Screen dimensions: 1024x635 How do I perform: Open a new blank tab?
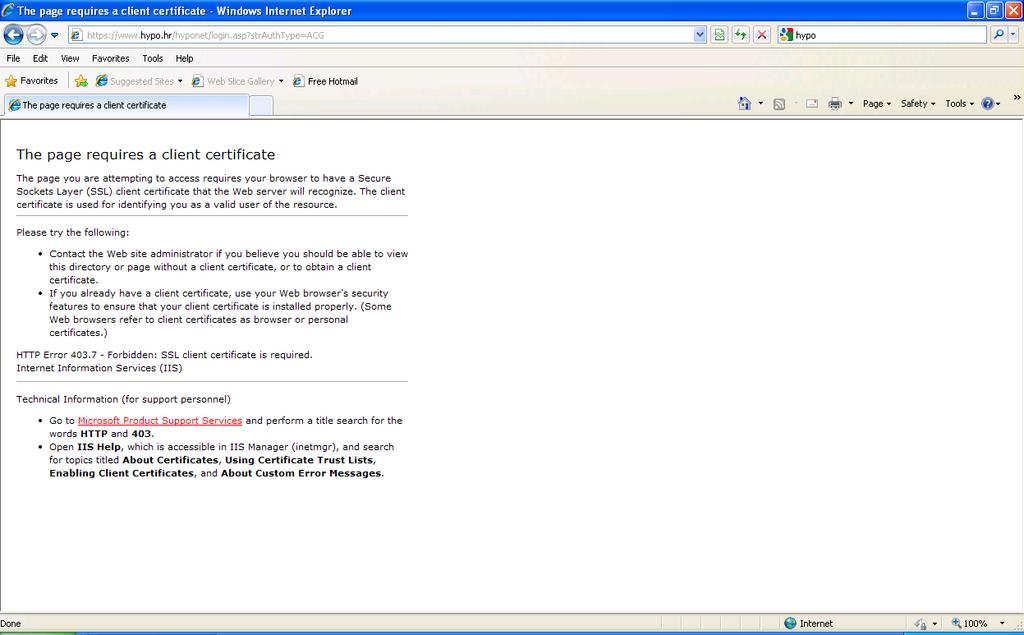[261, 105]
